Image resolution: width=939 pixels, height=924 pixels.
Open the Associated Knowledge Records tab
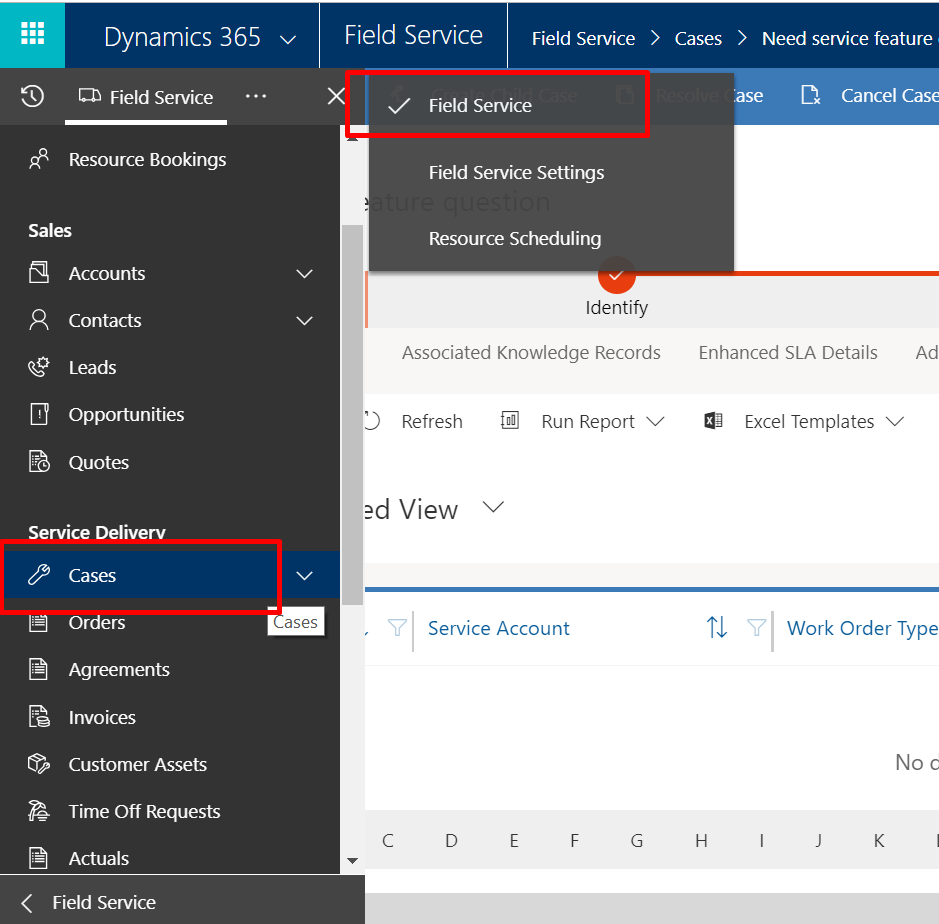click(531, 352)
